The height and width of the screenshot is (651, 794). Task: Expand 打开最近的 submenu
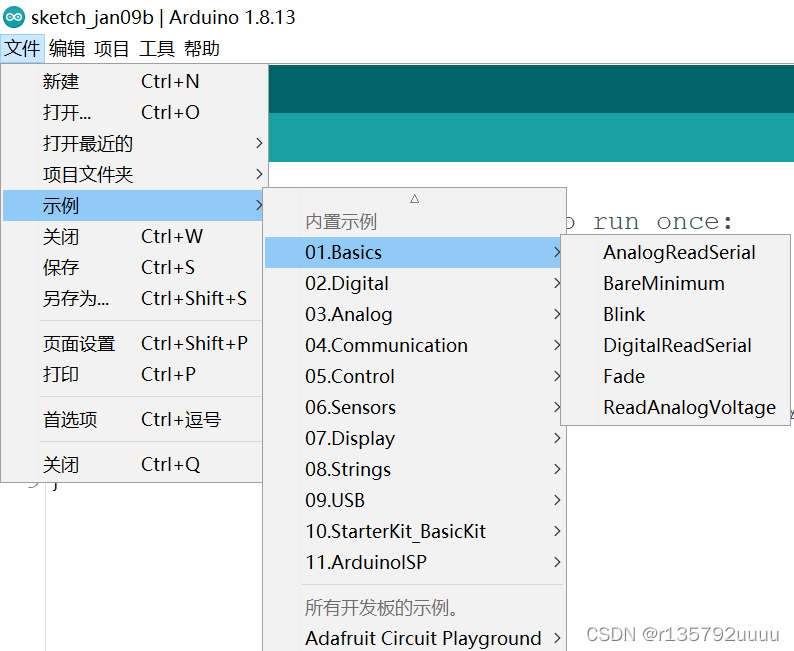[135, 143]
